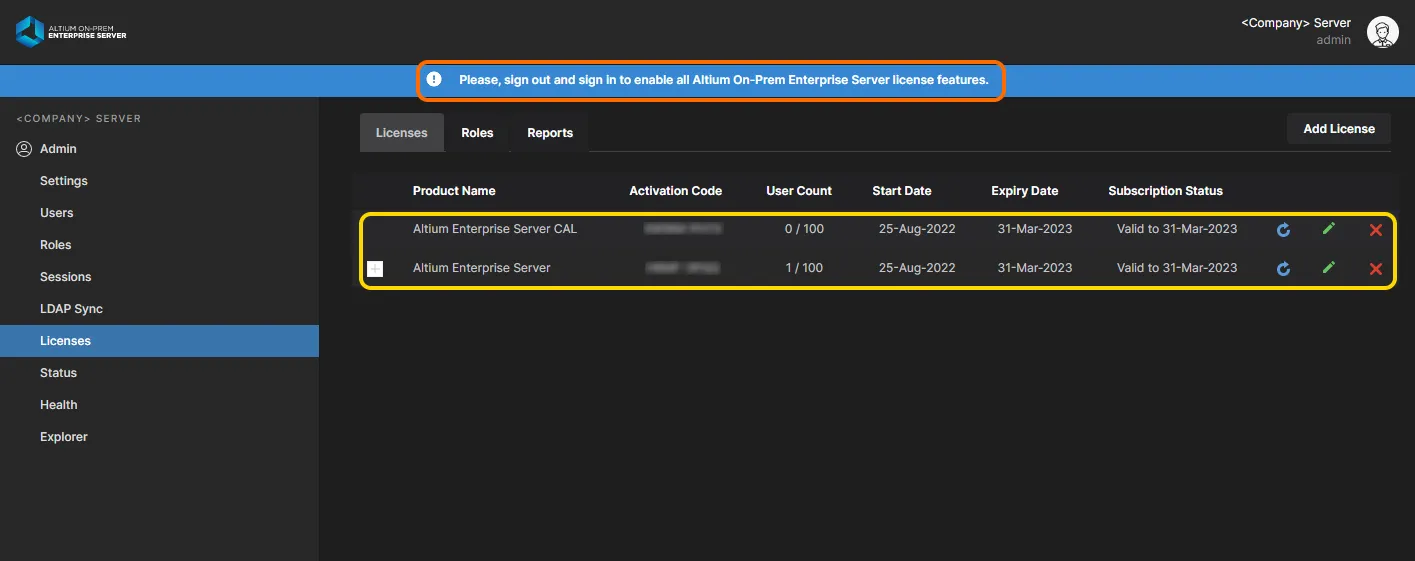
Task: Open LDAP Sync in the sidebar
Action: click(x=71, y=309)
